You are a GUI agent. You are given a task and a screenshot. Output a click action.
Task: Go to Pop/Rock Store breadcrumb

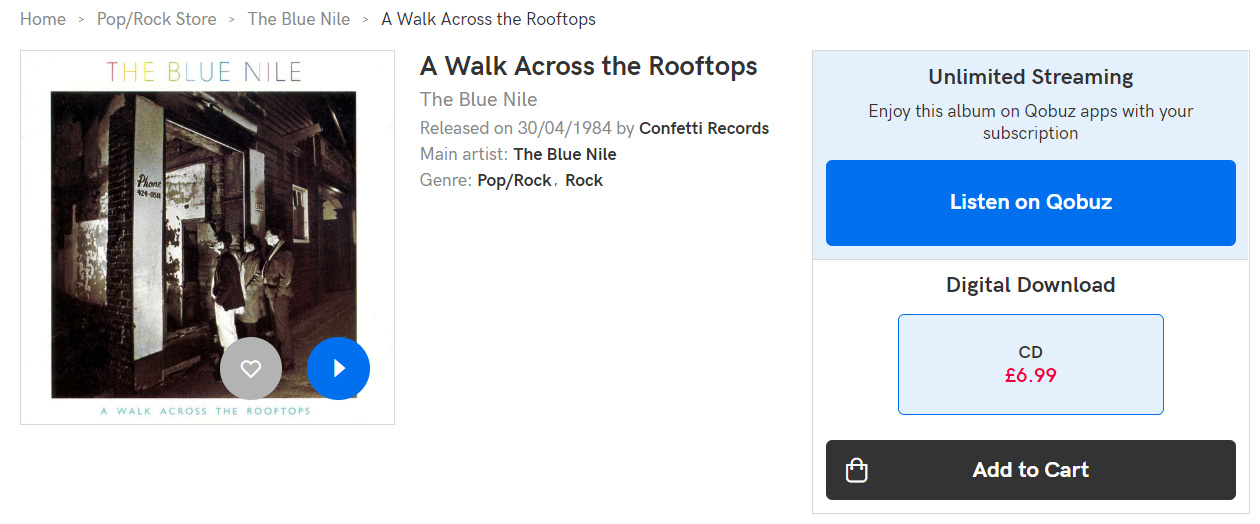click(x=156, y=19)
